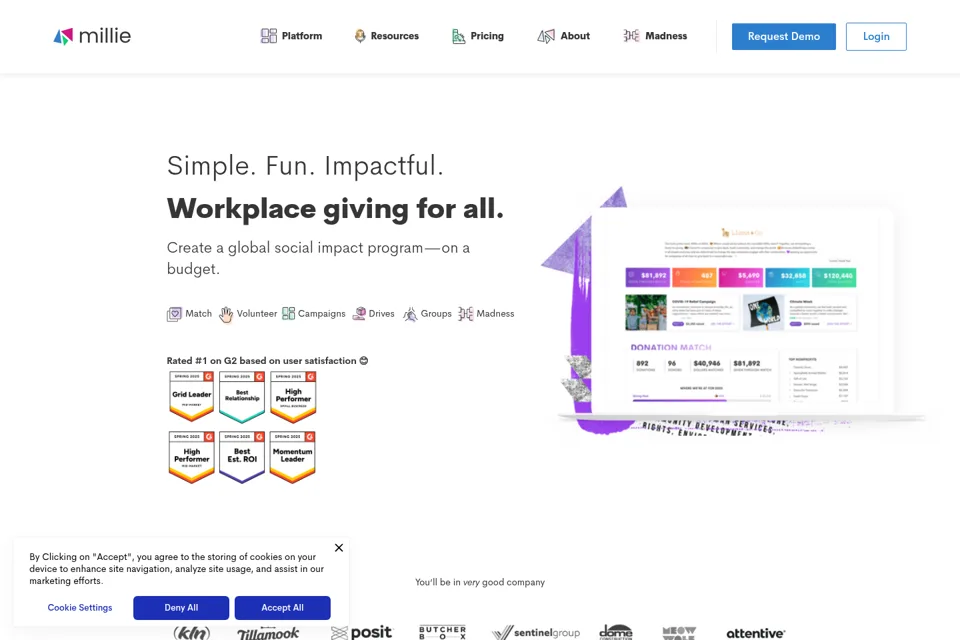Click the millie logo icon
This screenshot has height=640, width=960.
[x=63, y=37]
